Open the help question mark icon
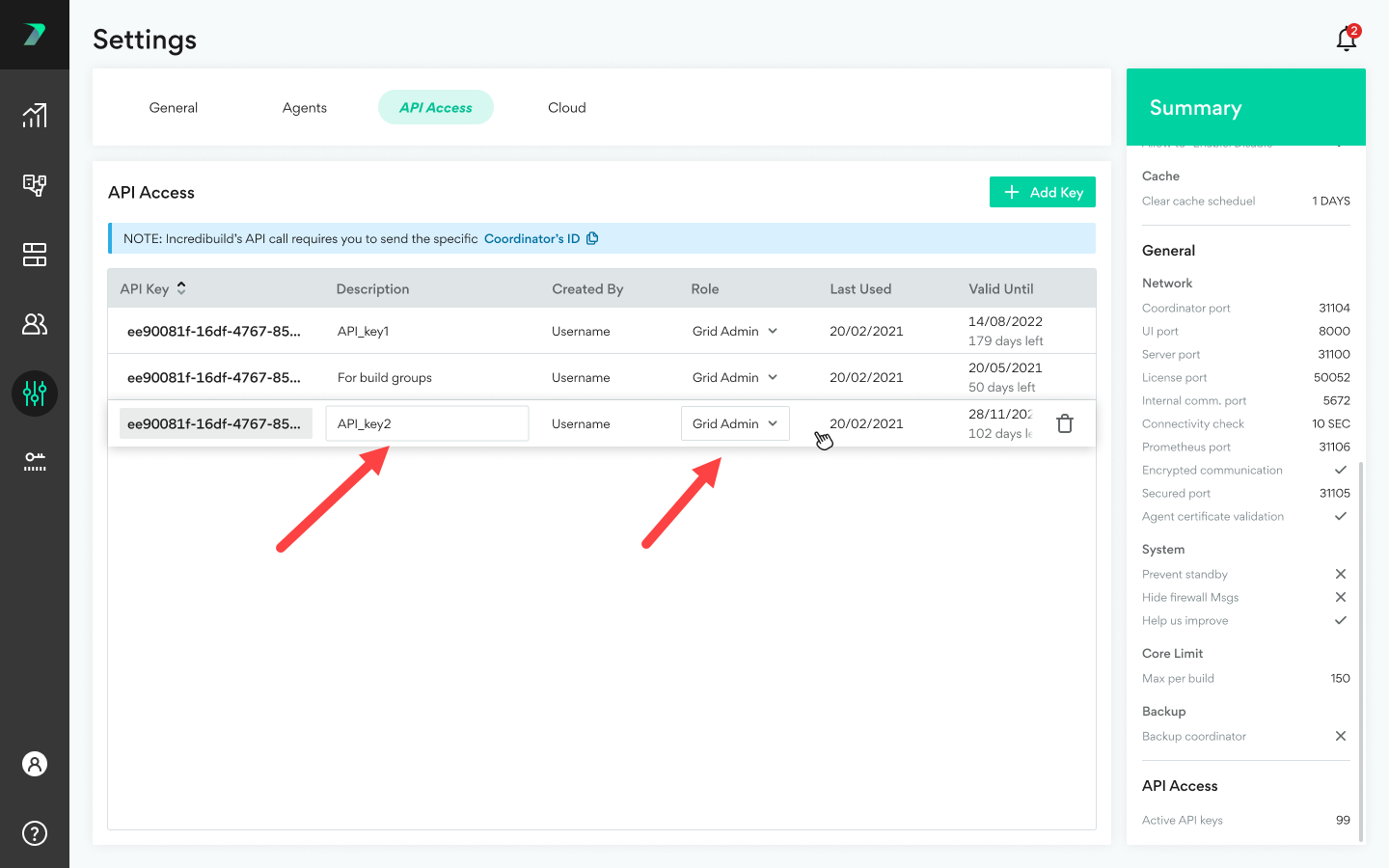Viewport: 1389px width, 868px height. coord(35,833)
